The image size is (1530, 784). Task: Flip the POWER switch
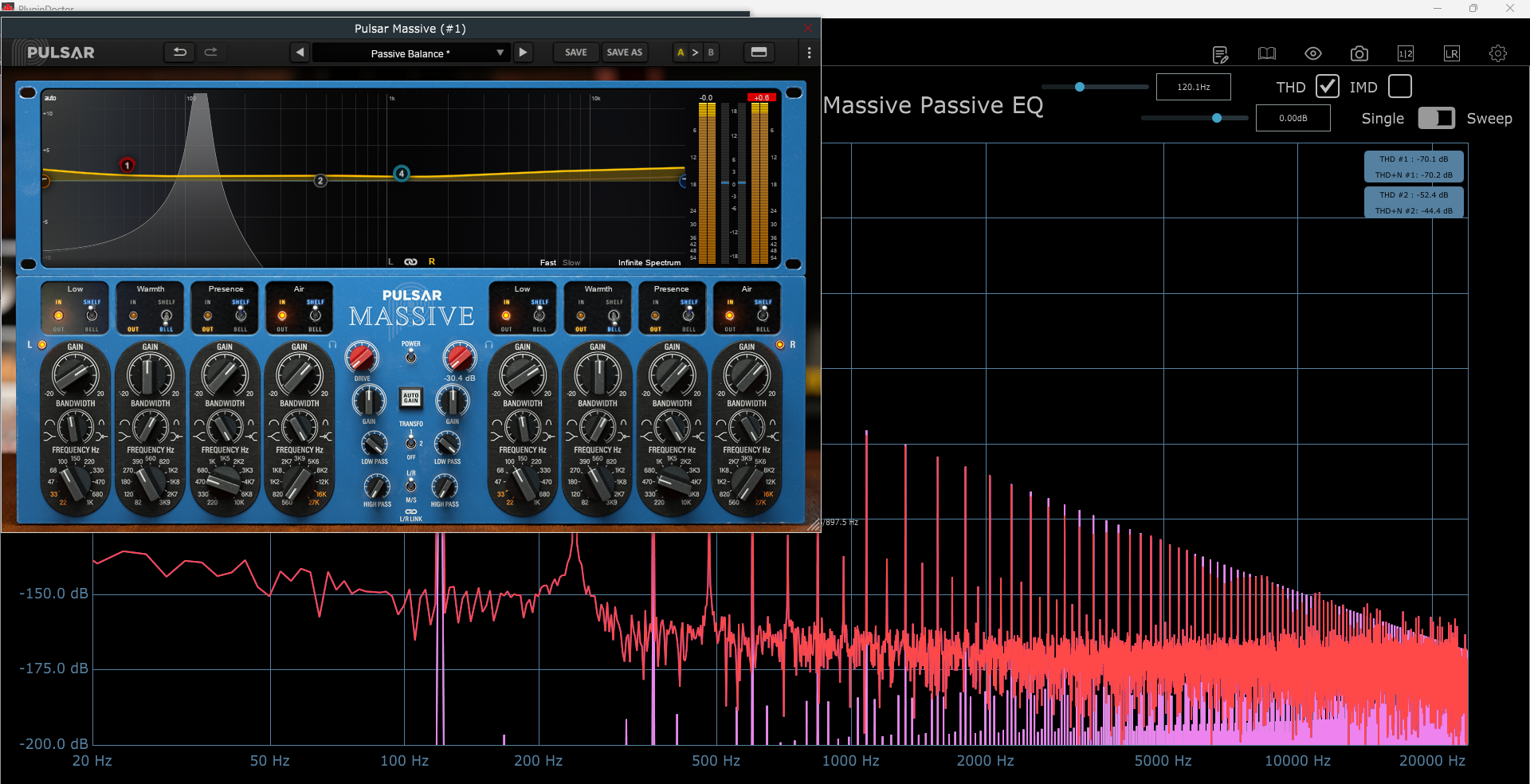coord(410,357)
